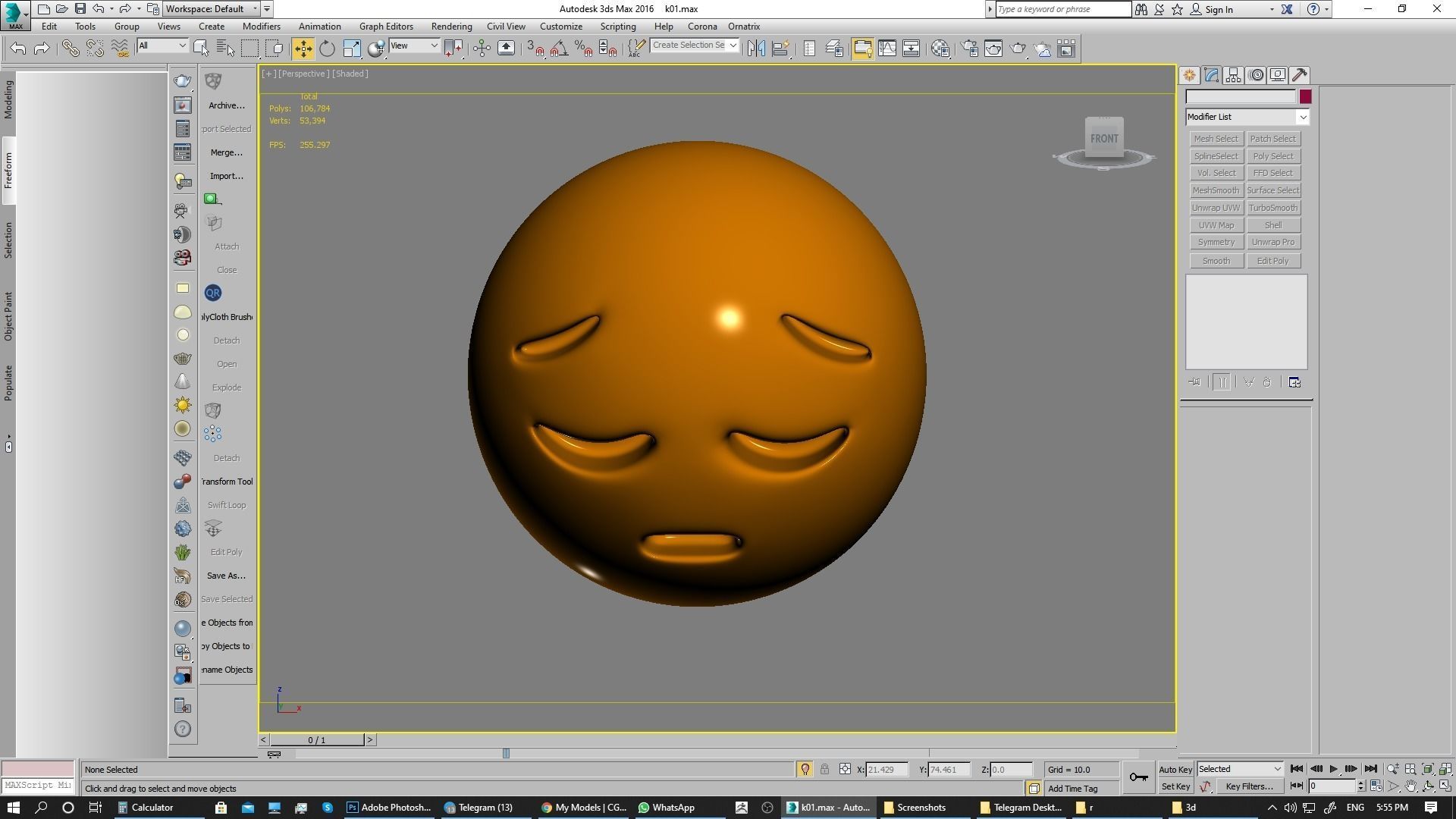Open Workspace: Default dropdown
Image resolution: width=1456 pixels, height=819 pixels.
[212, 9]
